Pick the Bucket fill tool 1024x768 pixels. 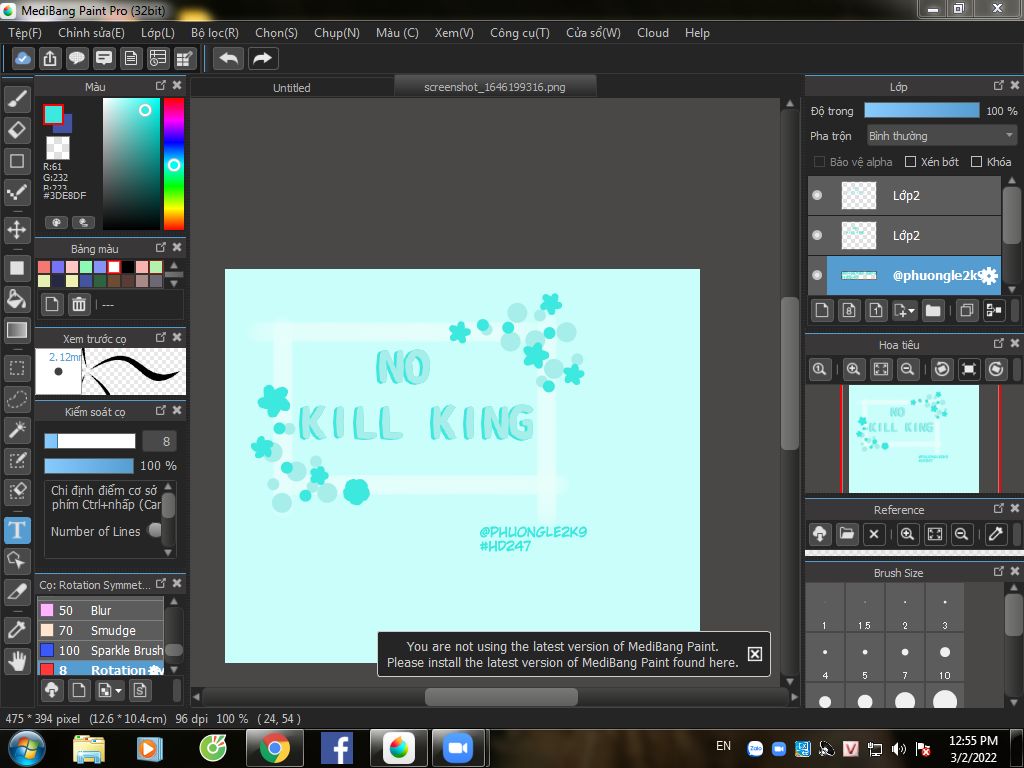click(16, 299)
